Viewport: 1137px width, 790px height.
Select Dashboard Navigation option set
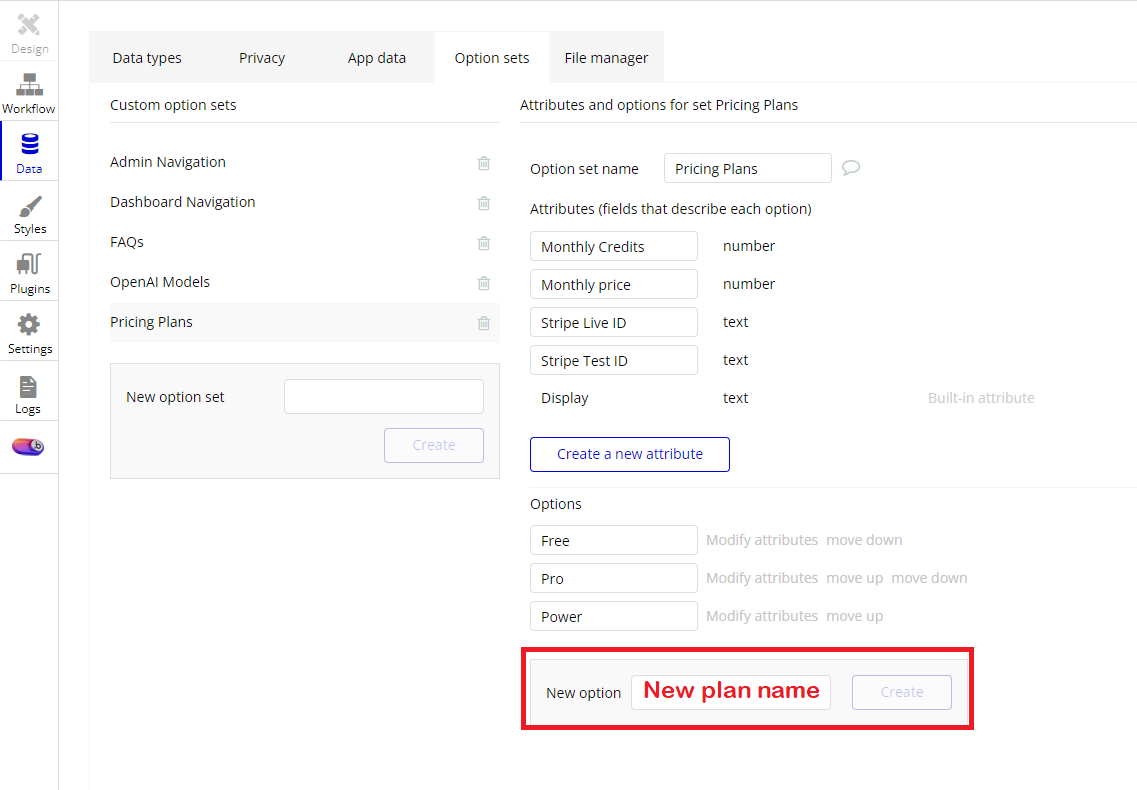pos(183,202)
